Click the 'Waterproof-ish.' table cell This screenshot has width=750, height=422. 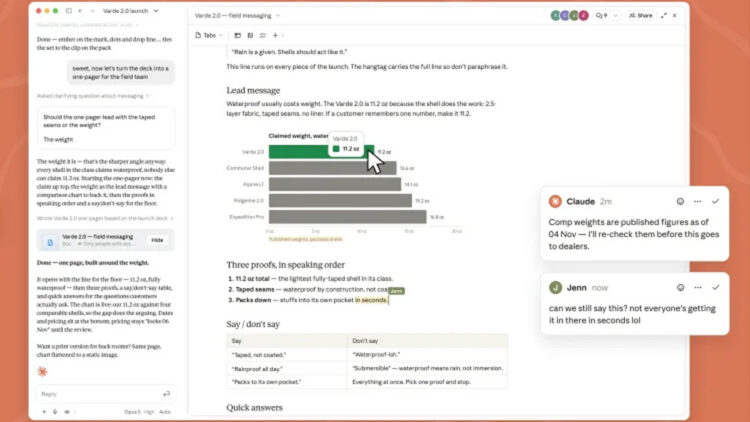point(427,355)
